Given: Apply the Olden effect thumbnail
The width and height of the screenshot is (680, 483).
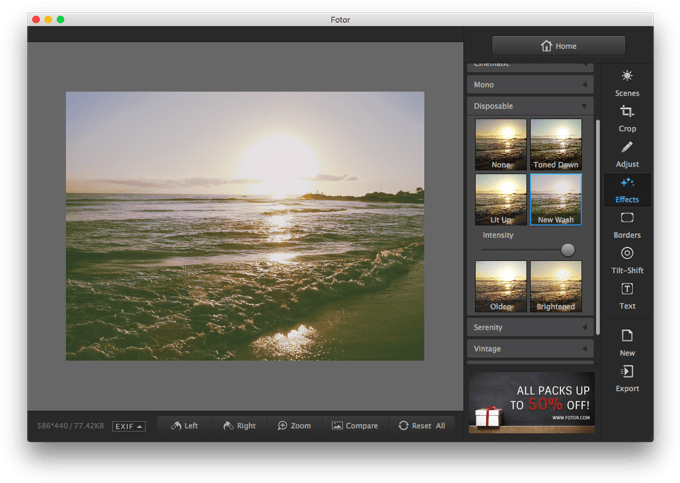Looking at the screenshot, I should [501, 286].
